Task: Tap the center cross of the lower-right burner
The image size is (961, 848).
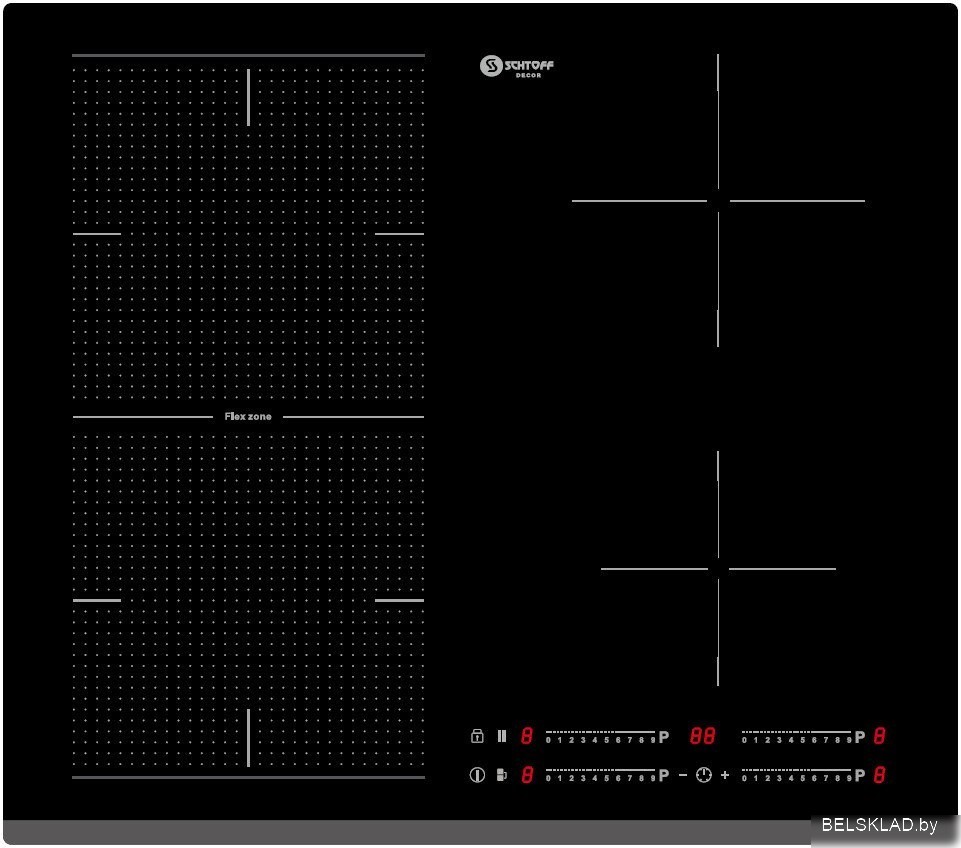Action: tap(718, 569)
